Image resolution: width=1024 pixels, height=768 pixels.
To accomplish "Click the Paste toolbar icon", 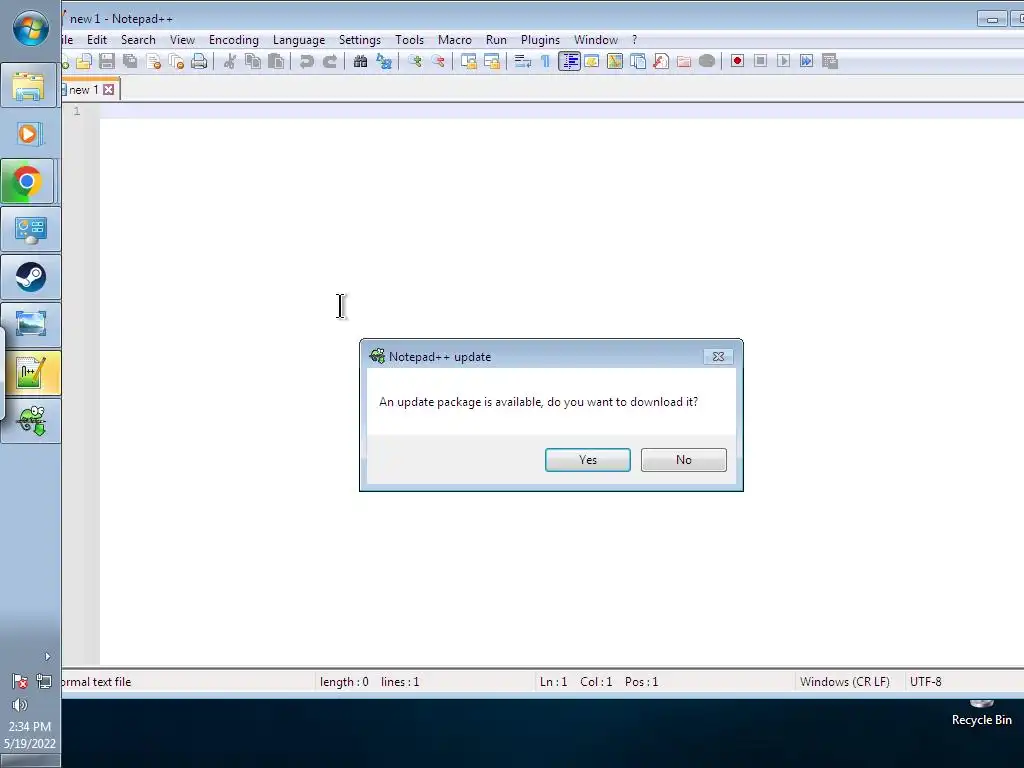I will pos(276,61).
